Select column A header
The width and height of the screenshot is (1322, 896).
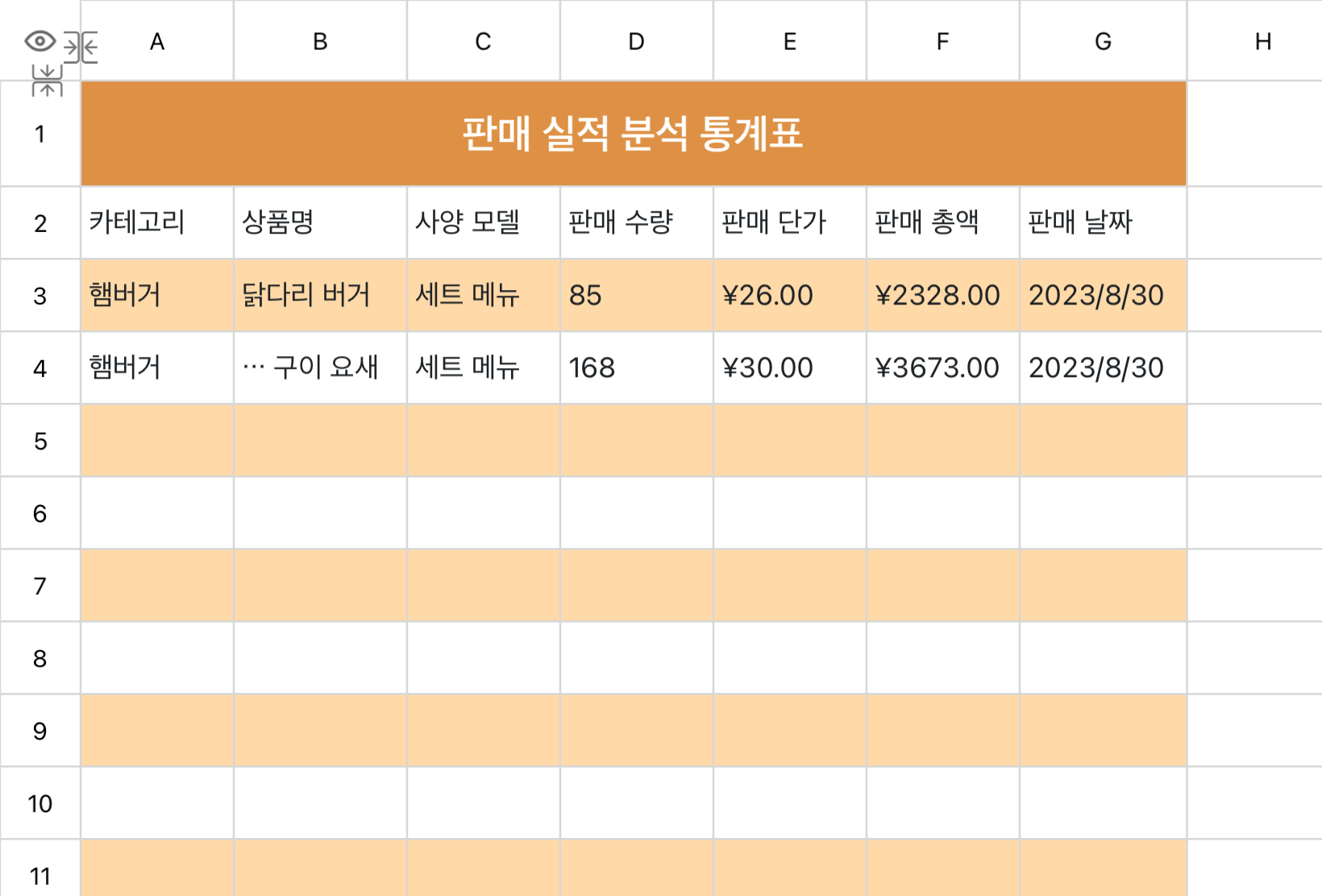157,41
